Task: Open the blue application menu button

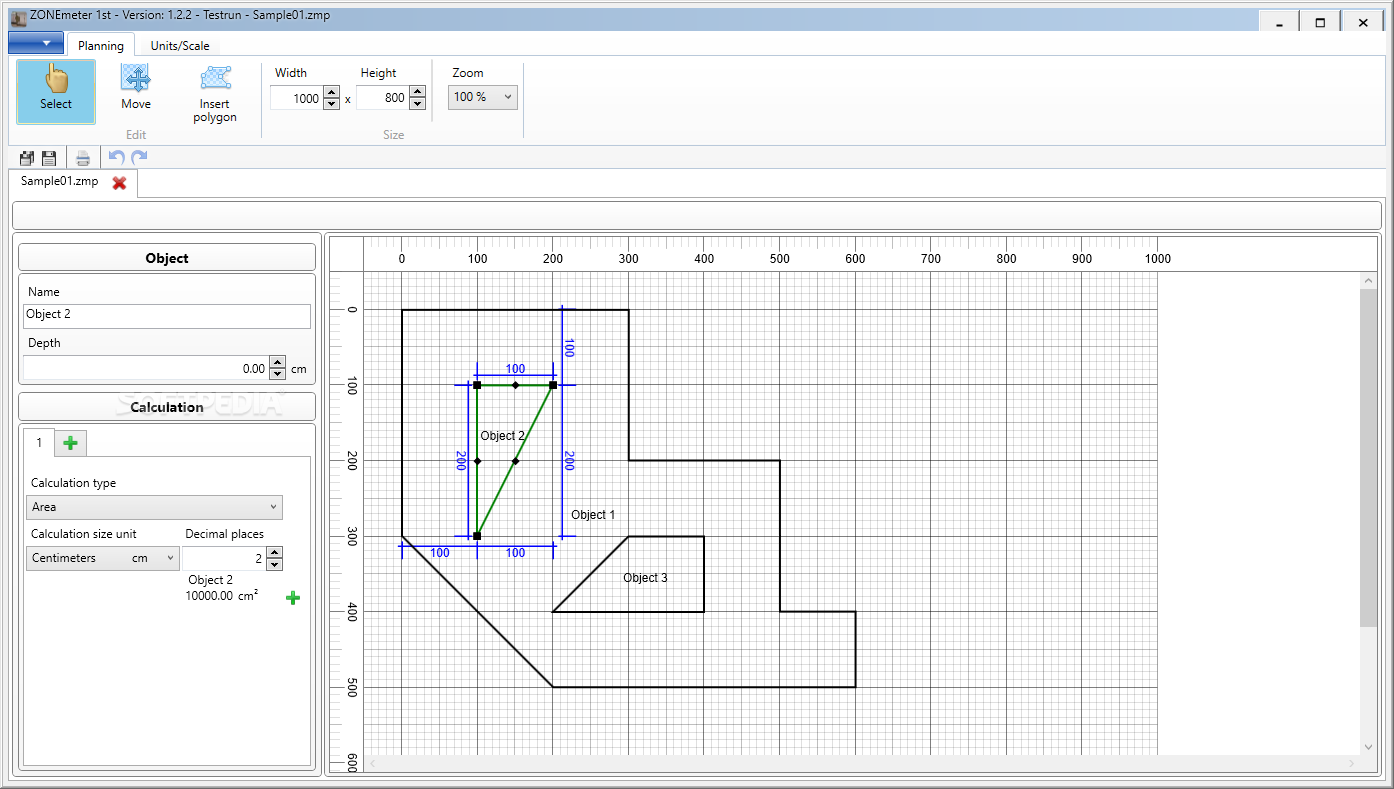Action: coord(35,43)
